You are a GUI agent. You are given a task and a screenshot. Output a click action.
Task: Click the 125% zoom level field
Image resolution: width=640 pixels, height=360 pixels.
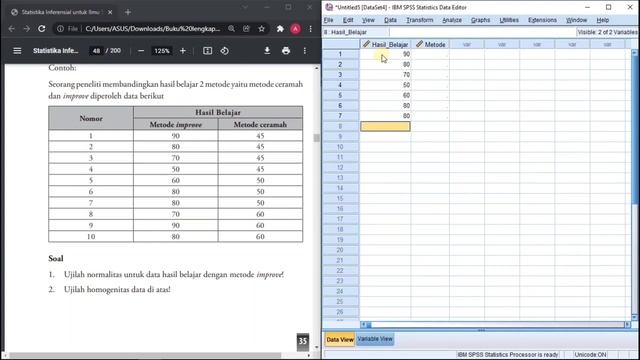pos(162,51)
